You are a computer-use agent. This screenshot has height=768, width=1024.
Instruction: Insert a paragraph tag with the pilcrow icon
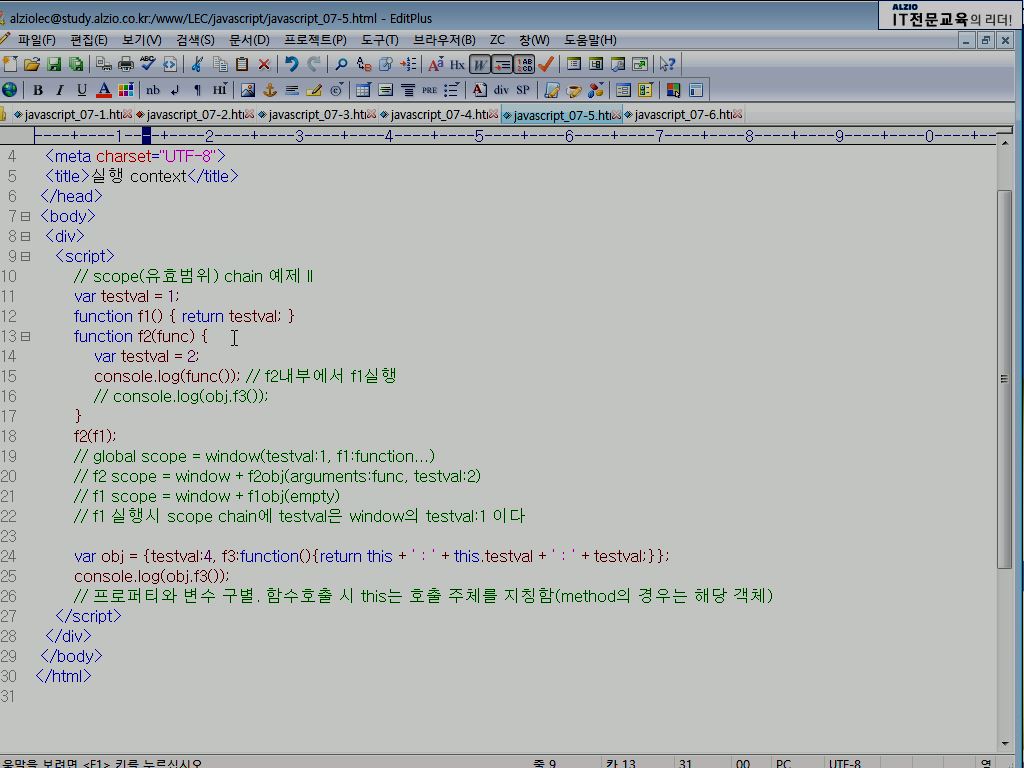click(197, 90)
